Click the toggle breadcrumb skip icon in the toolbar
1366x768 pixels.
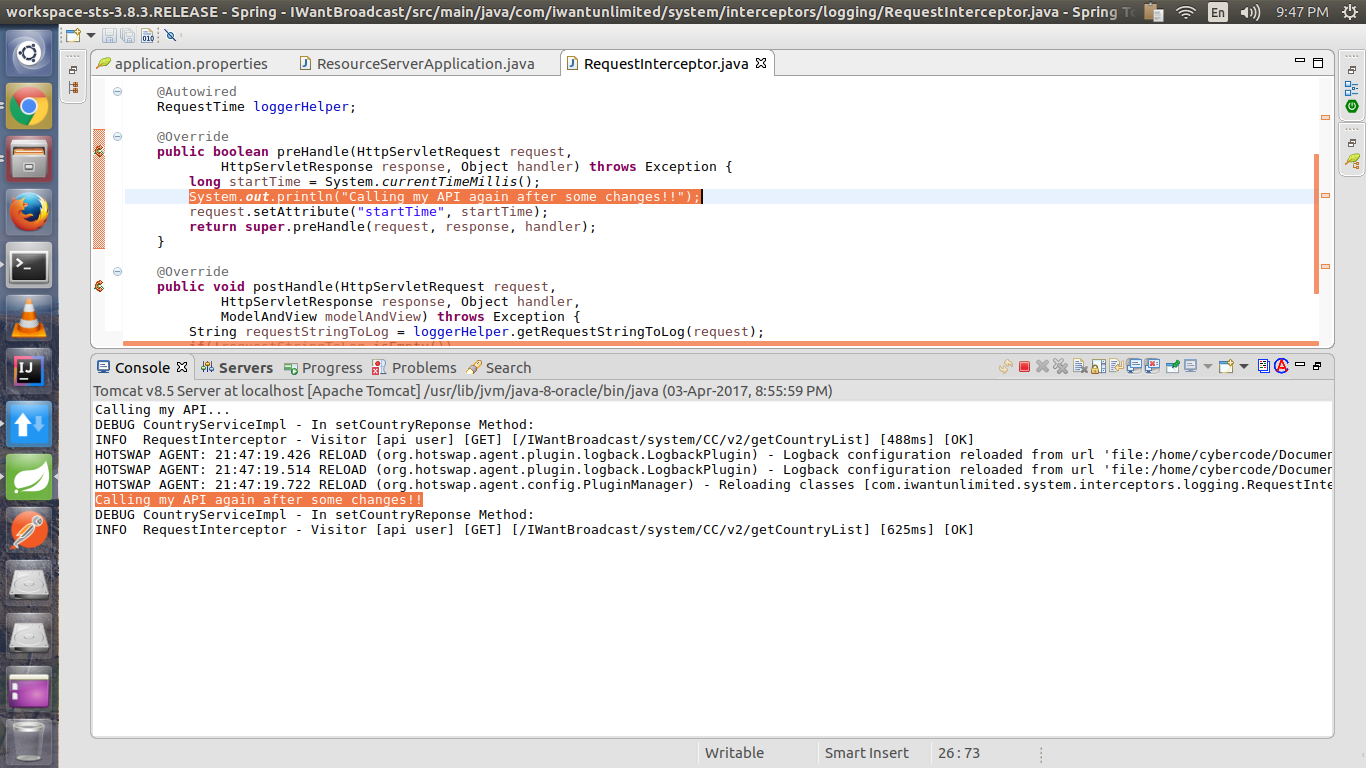pos(170,35)
